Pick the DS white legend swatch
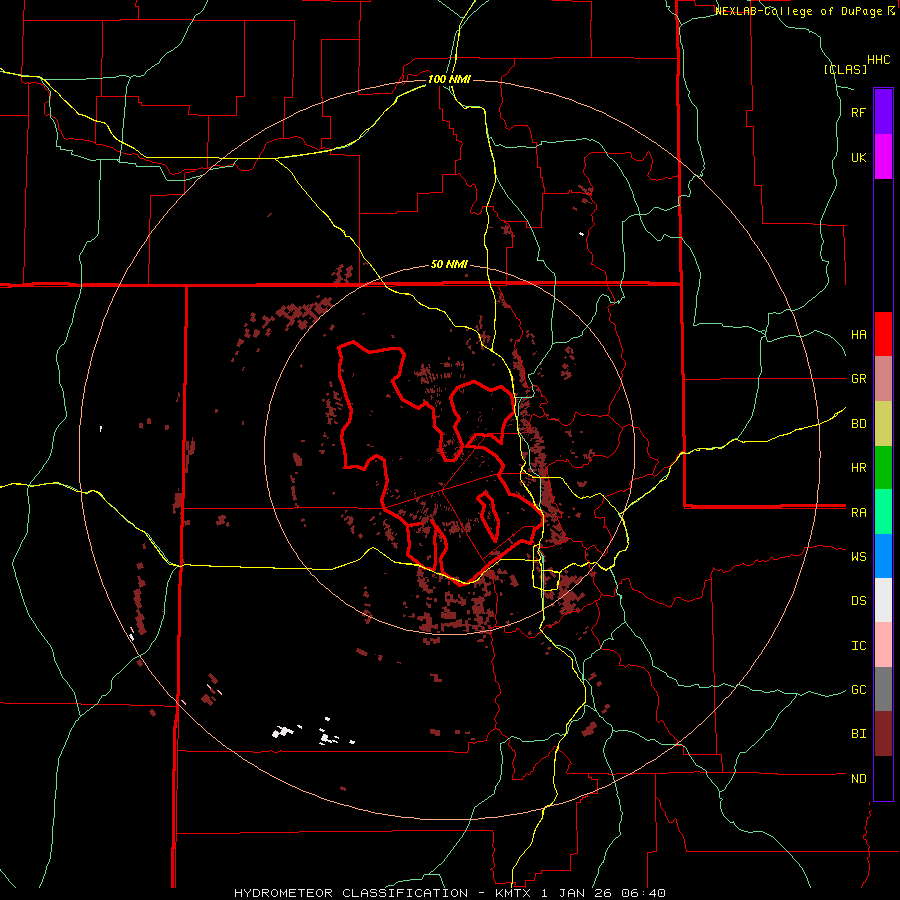This screenshot has height=900, width=900. tap(883, 600)
